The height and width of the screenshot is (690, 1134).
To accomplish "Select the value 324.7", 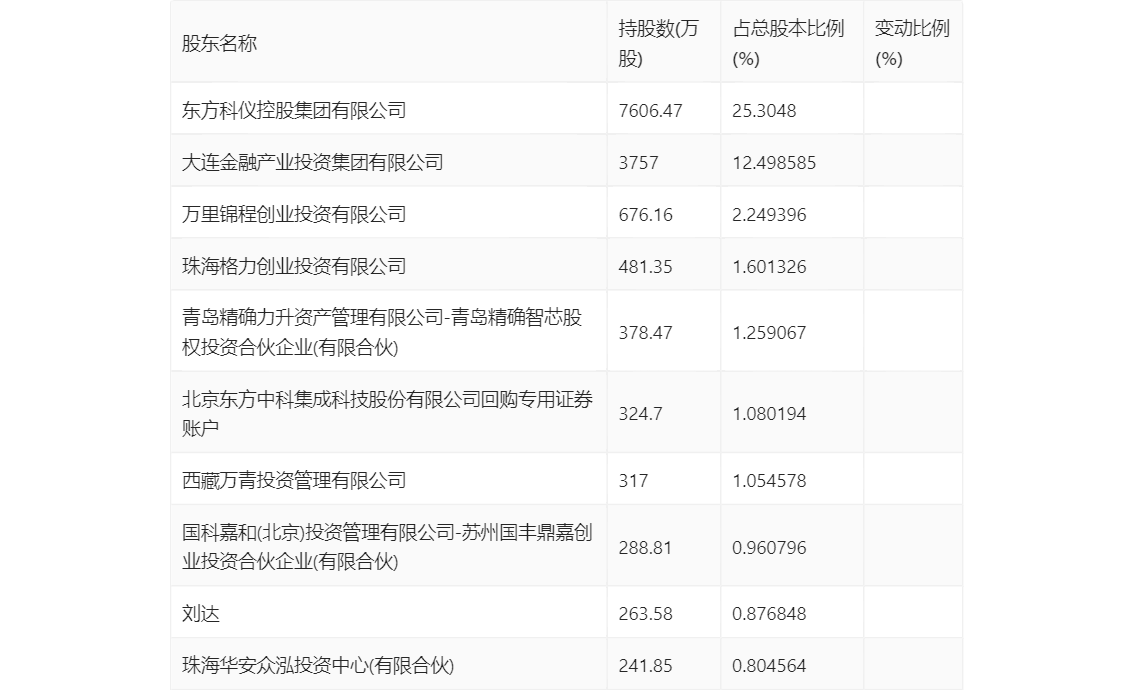I will coord(640,414).
